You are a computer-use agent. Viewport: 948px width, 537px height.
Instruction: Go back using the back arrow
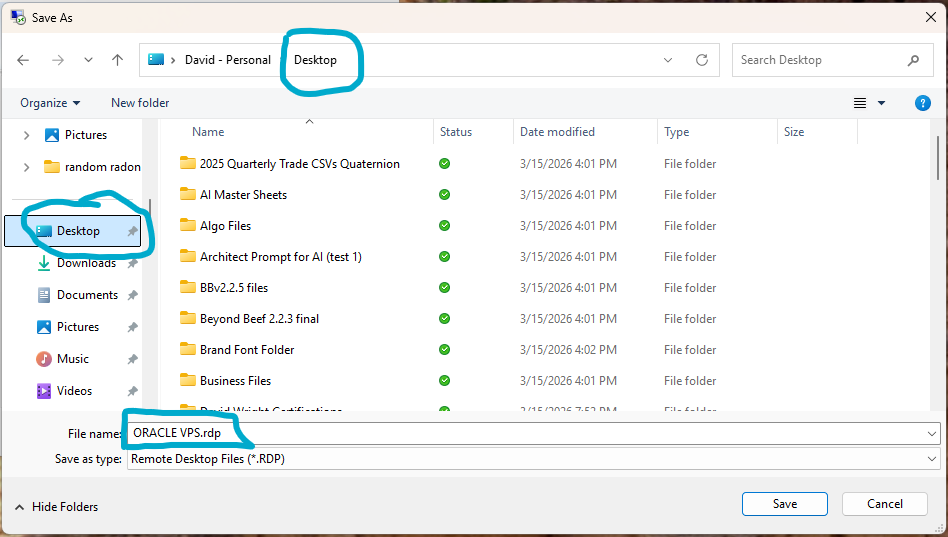tap(23, 60)
